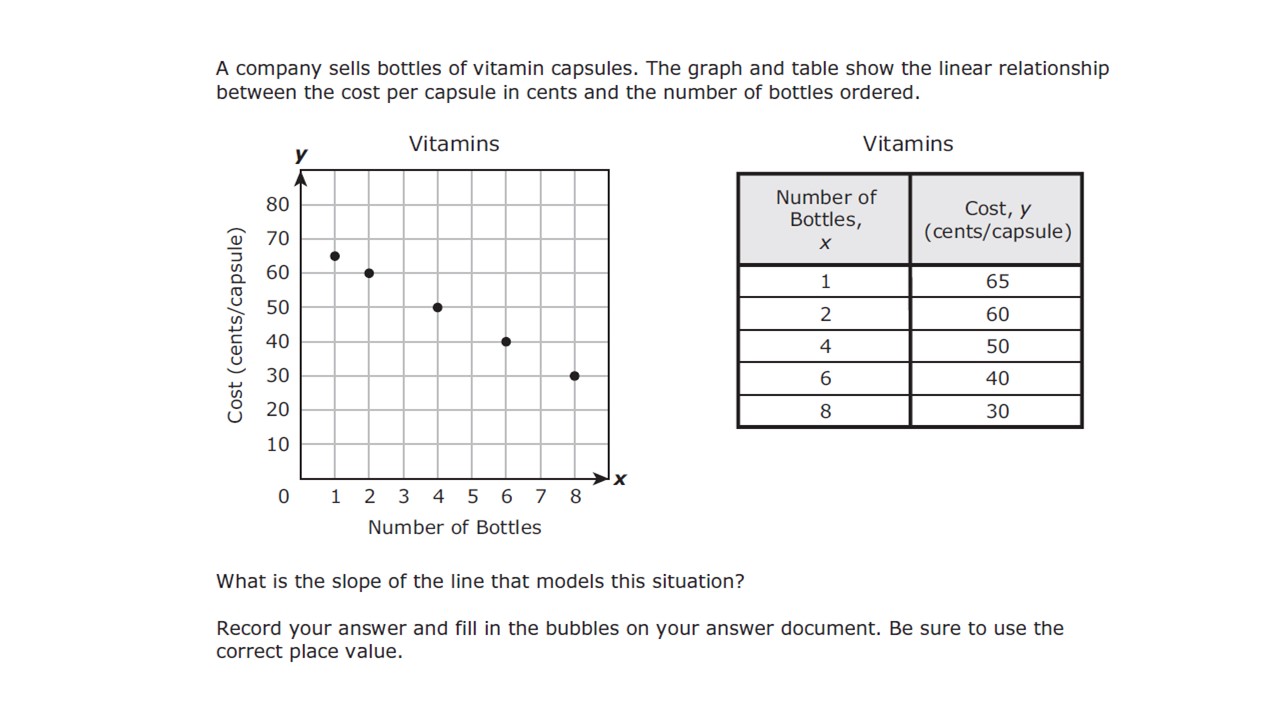Click the 'Vitamins' title above the table
The image size is (1280, 720).
click(x=908, y=144)
